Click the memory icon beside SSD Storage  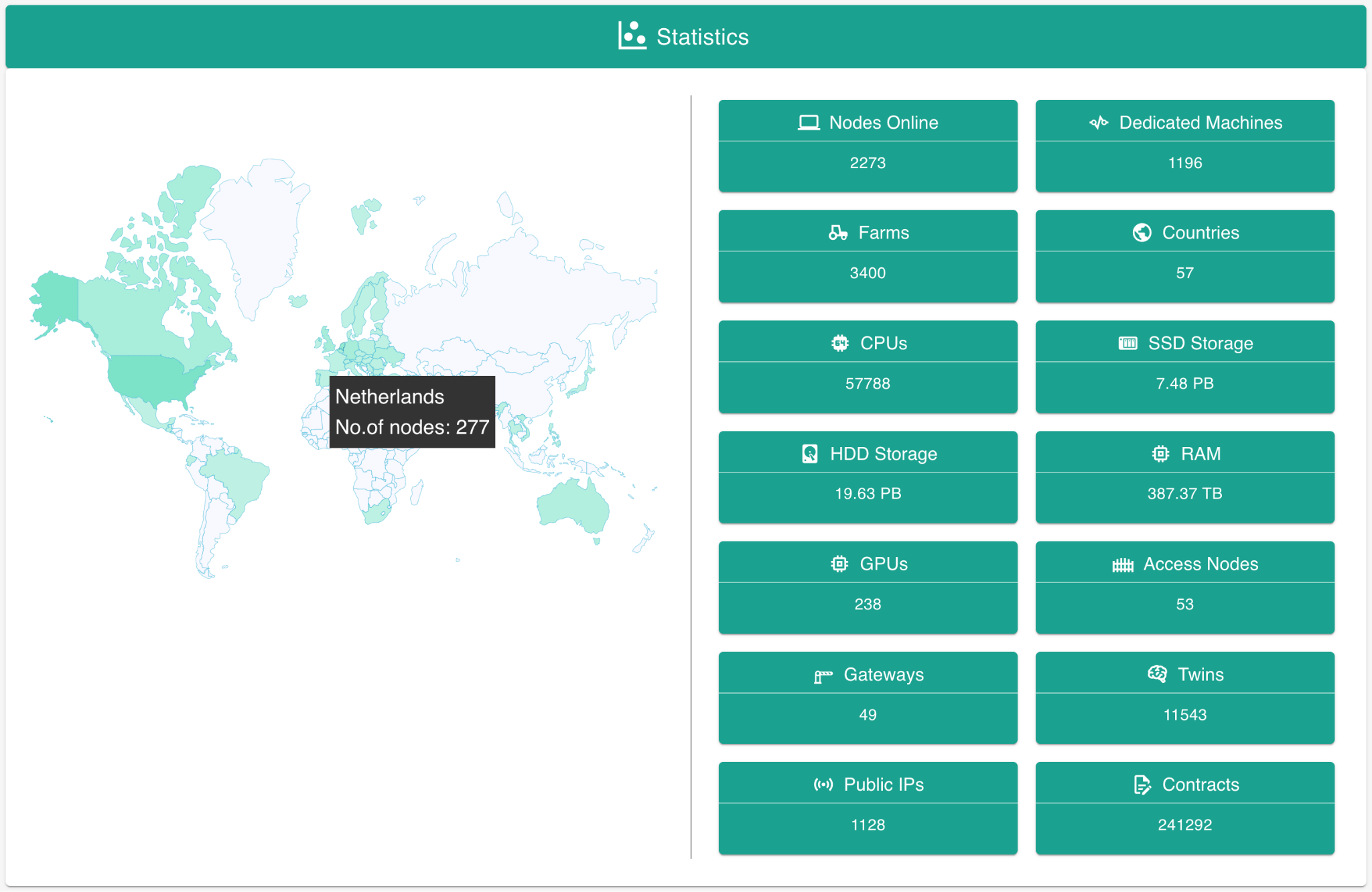(1127, 343)
